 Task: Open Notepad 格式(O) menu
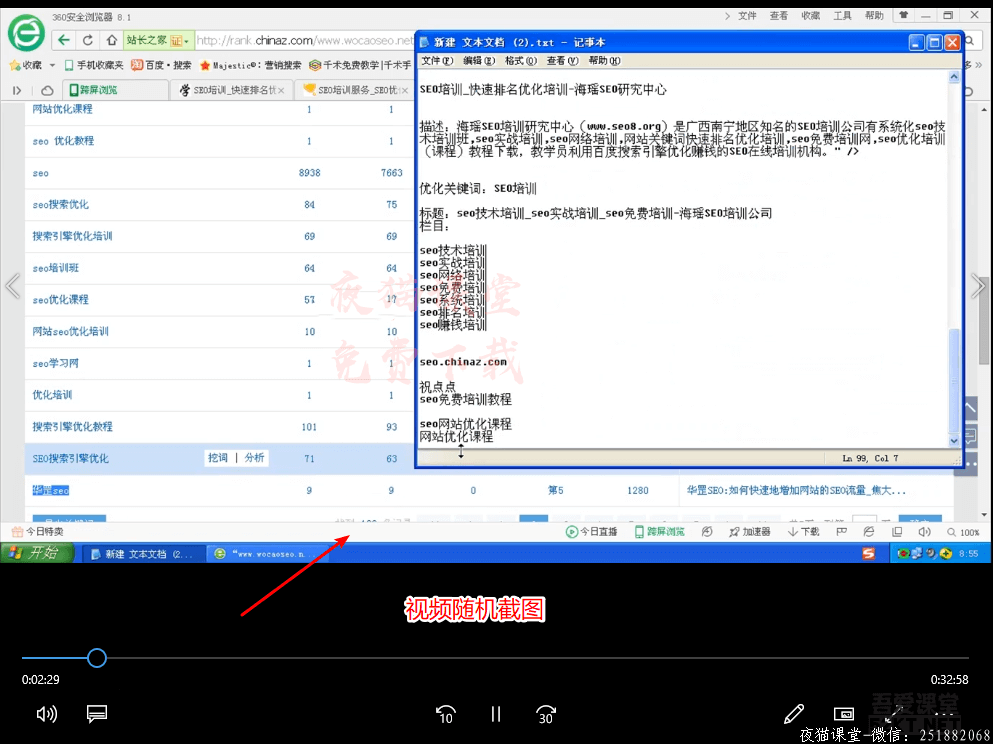[521, 61]
